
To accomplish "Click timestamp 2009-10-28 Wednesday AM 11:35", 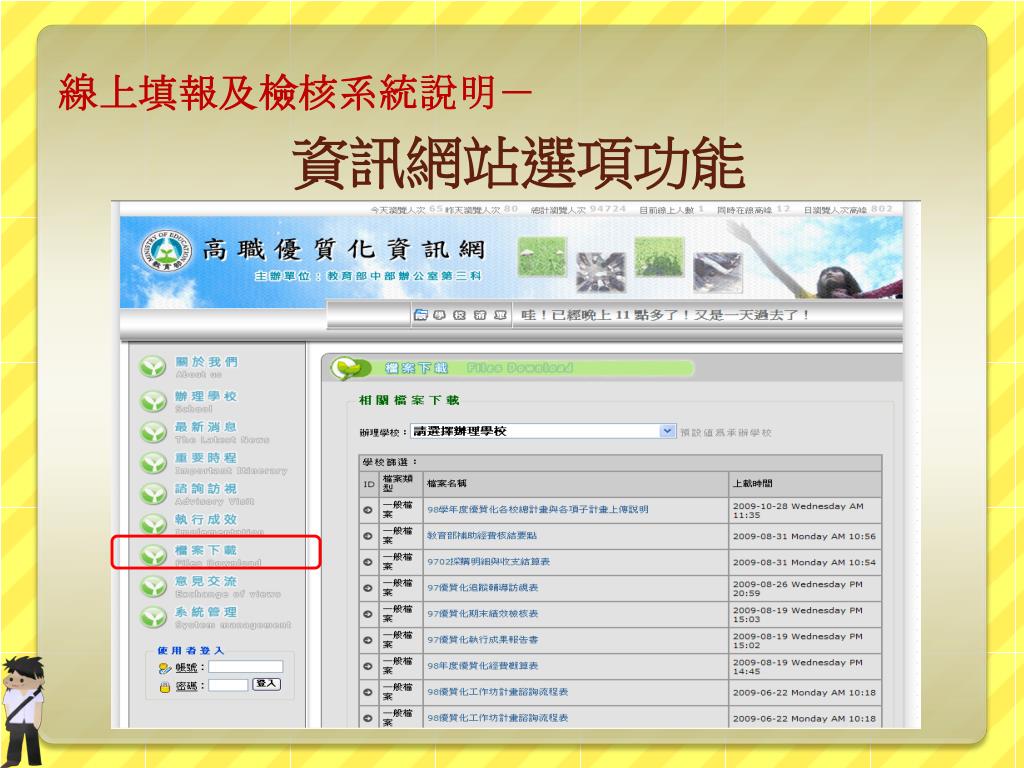I will 798,511.
